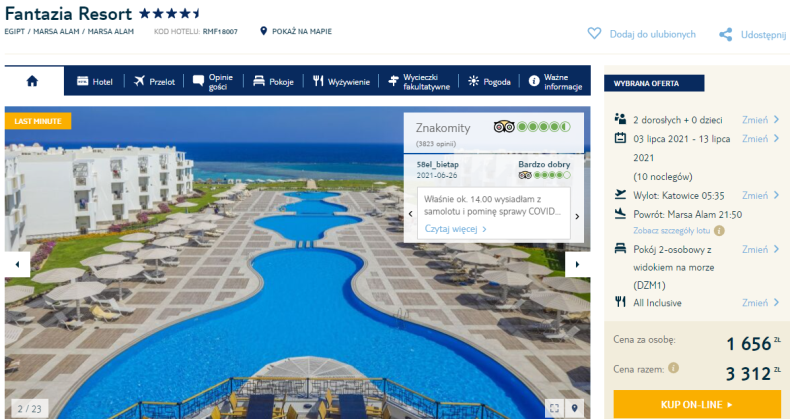Click the chevron next to room Zmień

pos(776,249)
